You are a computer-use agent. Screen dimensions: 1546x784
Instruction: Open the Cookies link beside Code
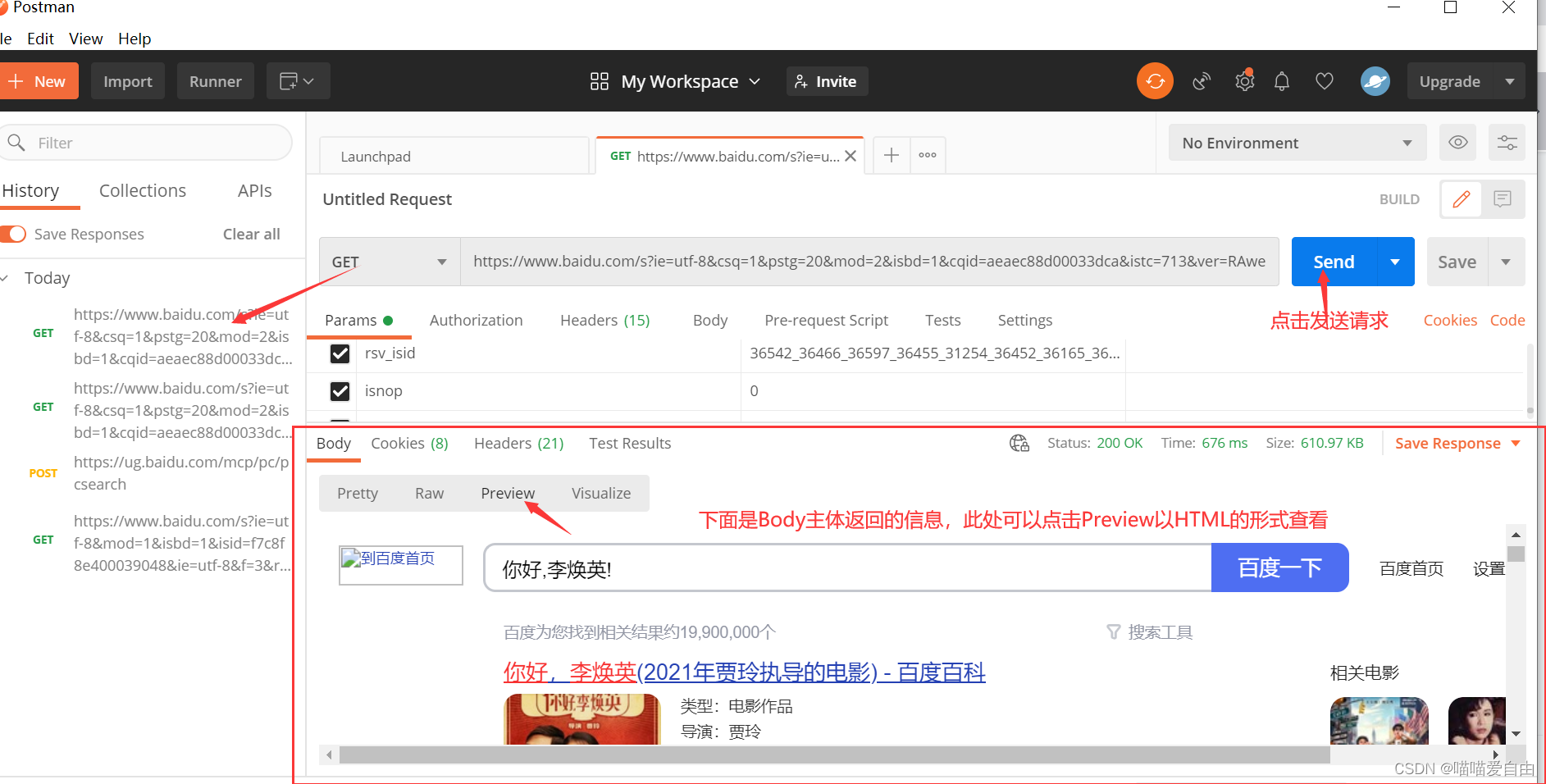[1450, 321]
